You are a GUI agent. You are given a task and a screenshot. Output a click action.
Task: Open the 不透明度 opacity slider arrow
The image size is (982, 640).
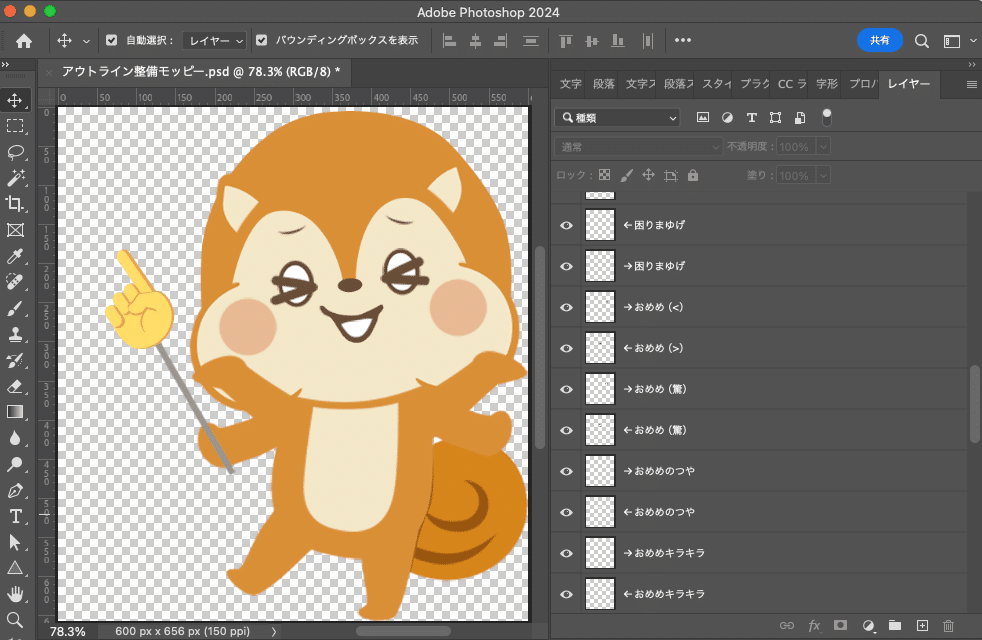(x=823, y=147)
